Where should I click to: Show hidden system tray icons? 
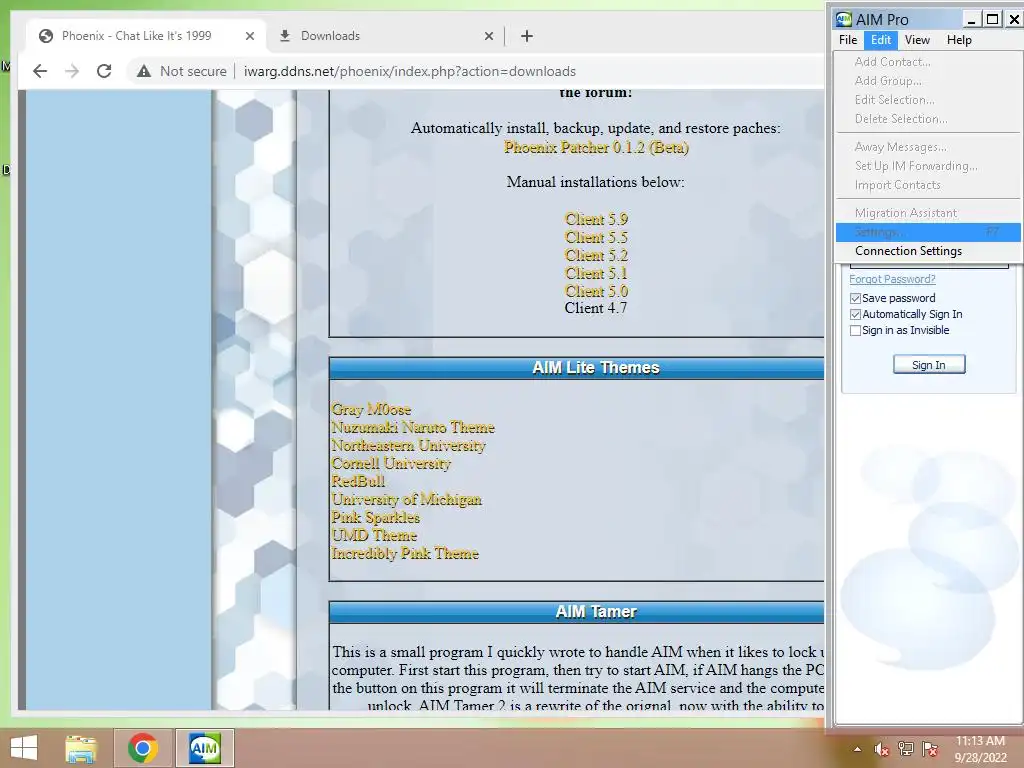857,749
